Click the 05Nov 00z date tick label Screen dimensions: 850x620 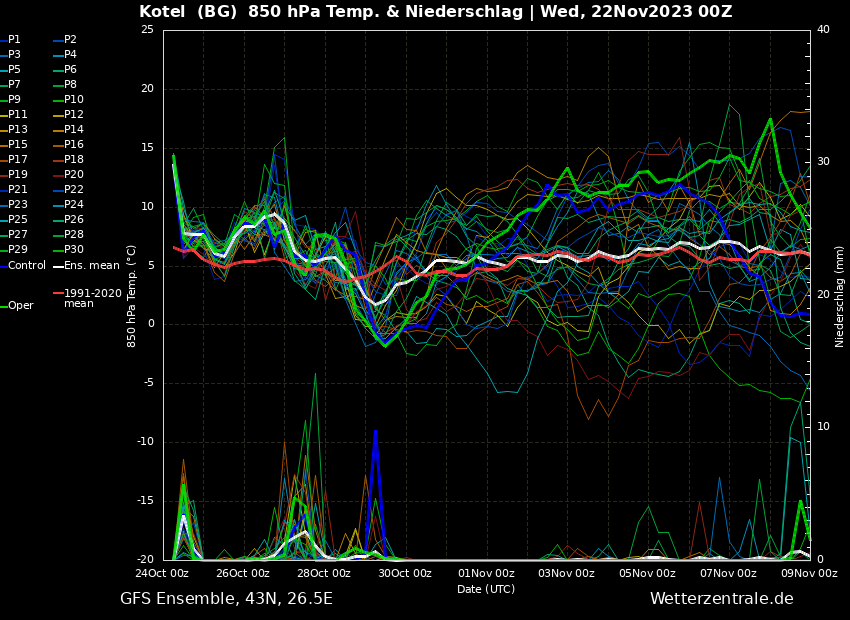(x=647, y=574)
